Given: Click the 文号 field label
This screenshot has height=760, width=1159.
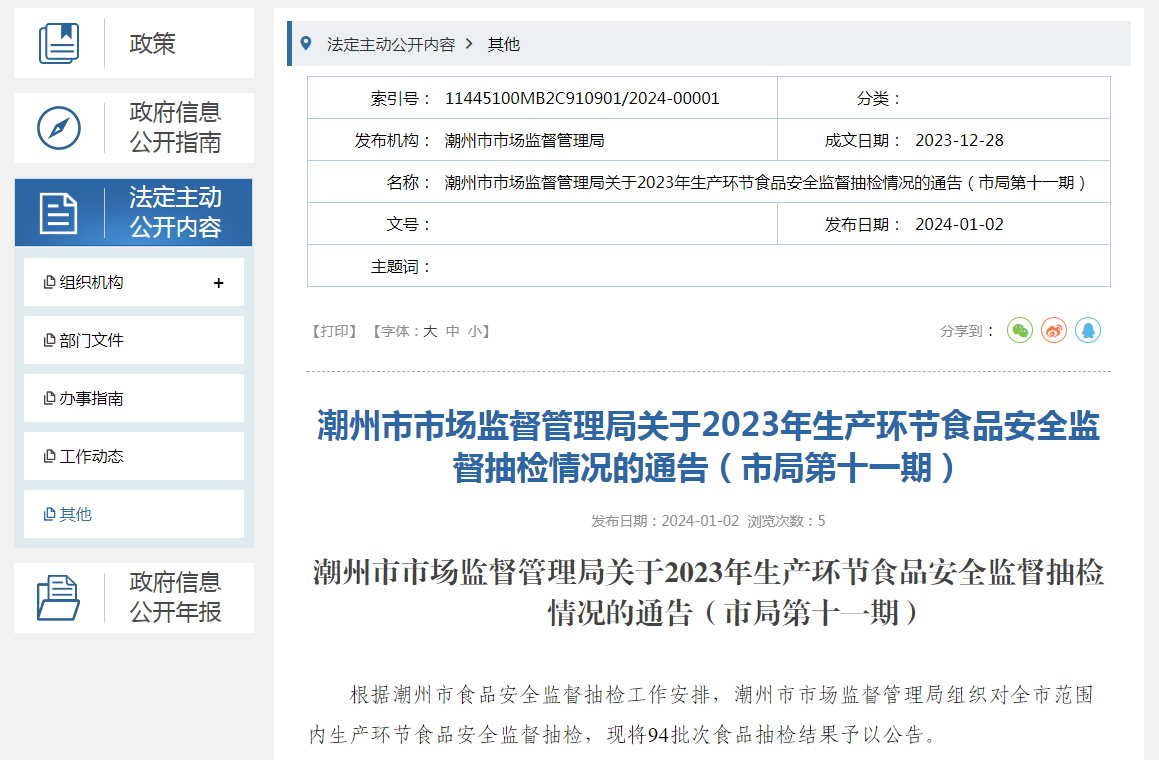Looking at the screenshot, I should 408,225.
